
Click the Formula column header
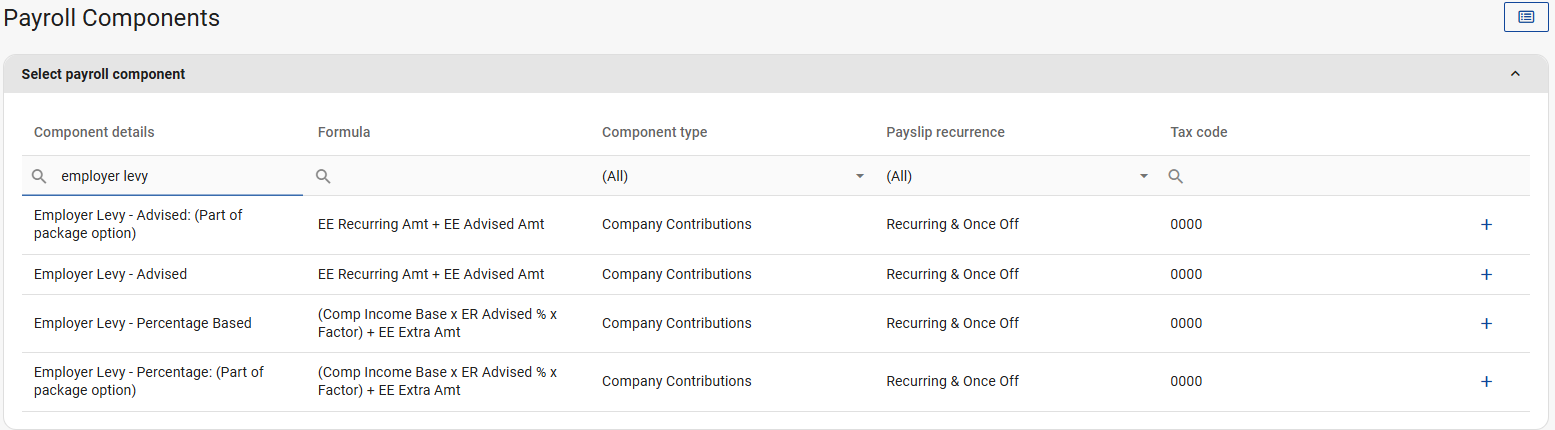click(344, 132)
